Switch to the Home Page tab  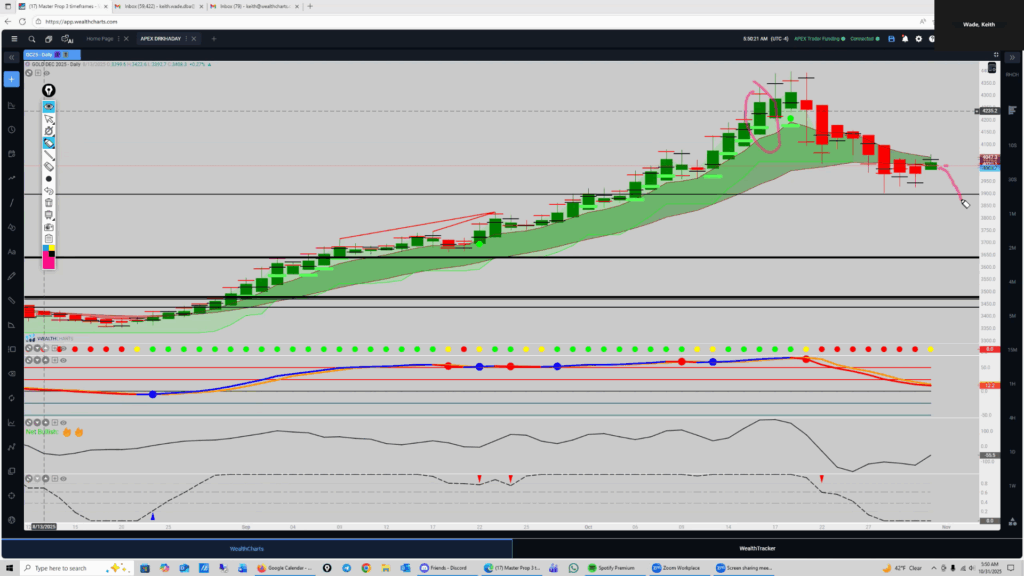tap(100, 39)
